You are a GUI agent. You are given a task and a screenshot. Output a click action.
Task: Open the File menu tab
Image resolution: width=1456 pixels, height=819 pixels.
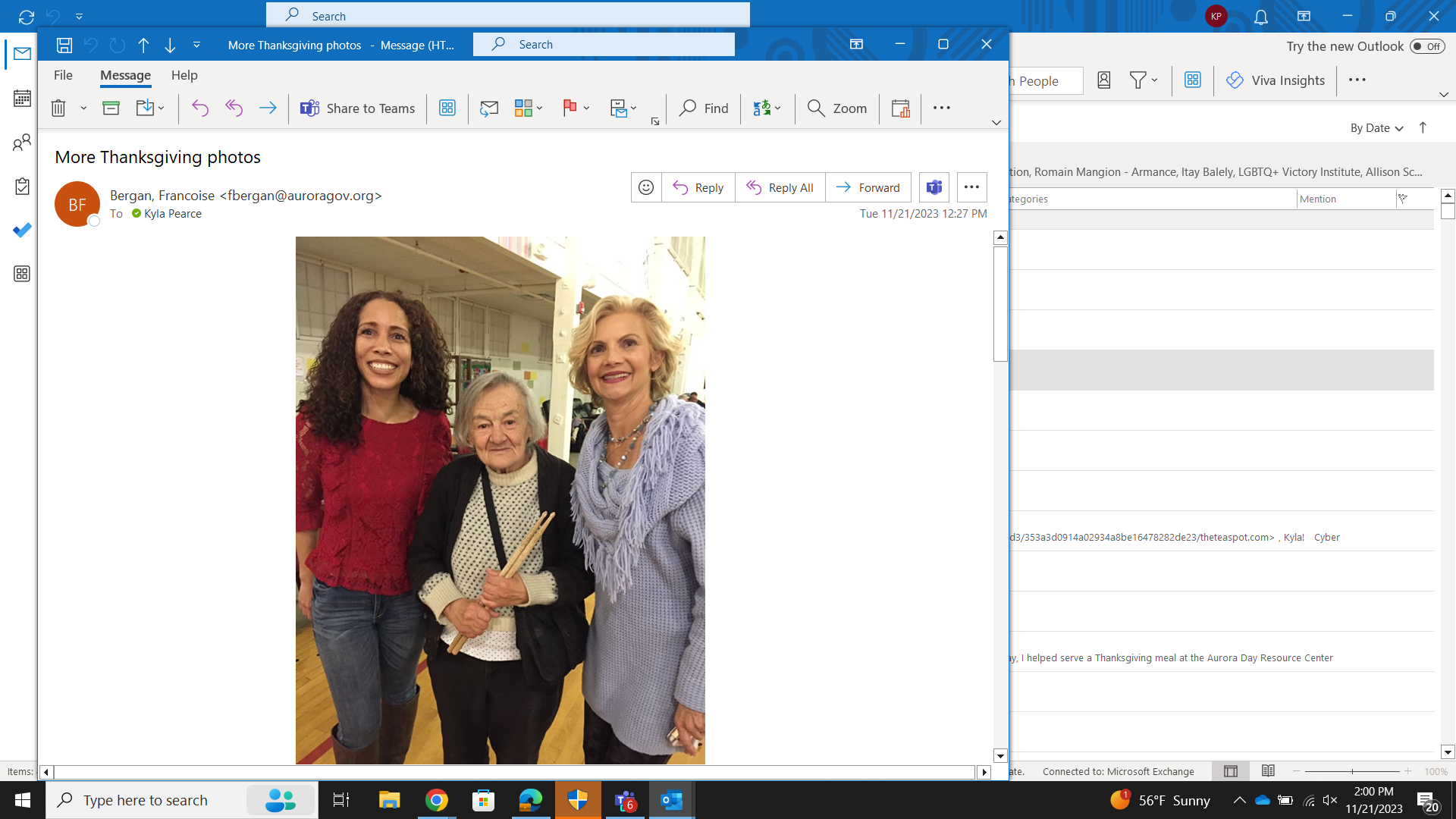click(63, 75)
